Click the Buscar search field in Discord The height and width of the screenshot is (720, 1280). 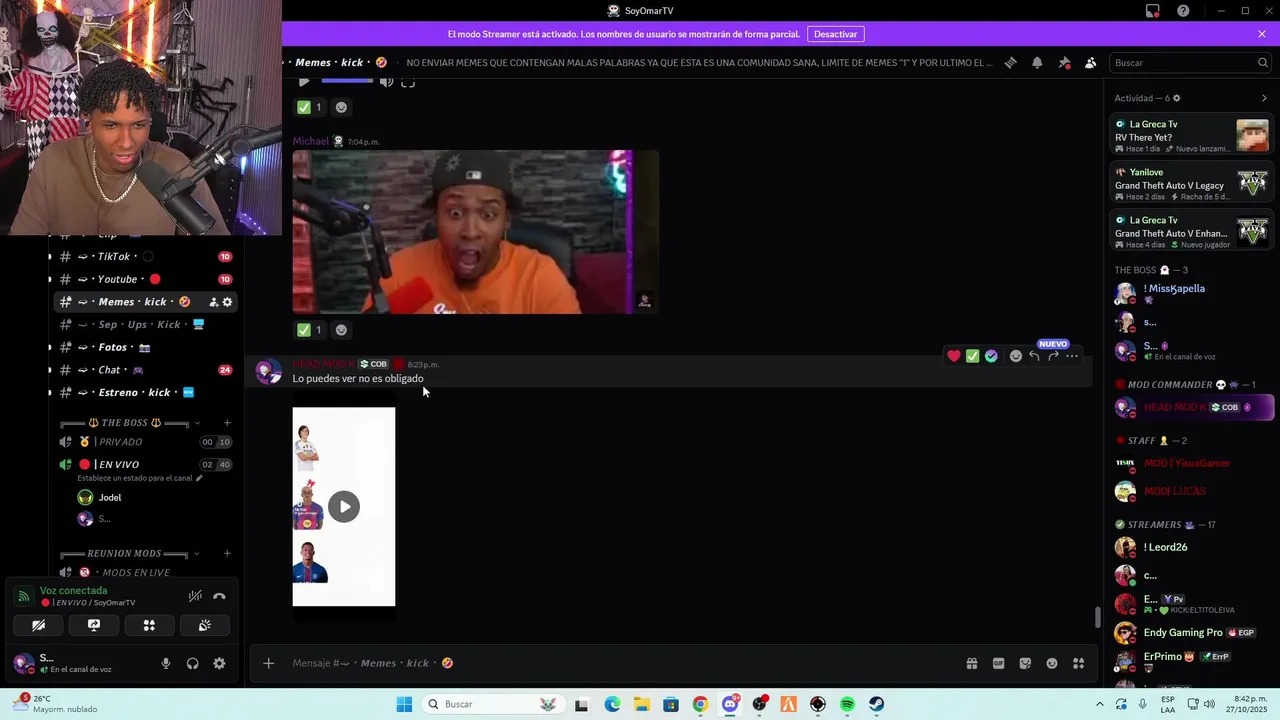(x=1190, y=63)
